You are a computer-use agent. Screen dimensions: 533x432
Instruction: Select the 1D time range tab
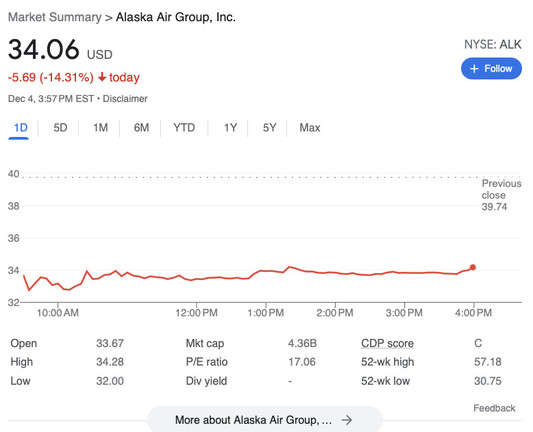click(20, 128)
